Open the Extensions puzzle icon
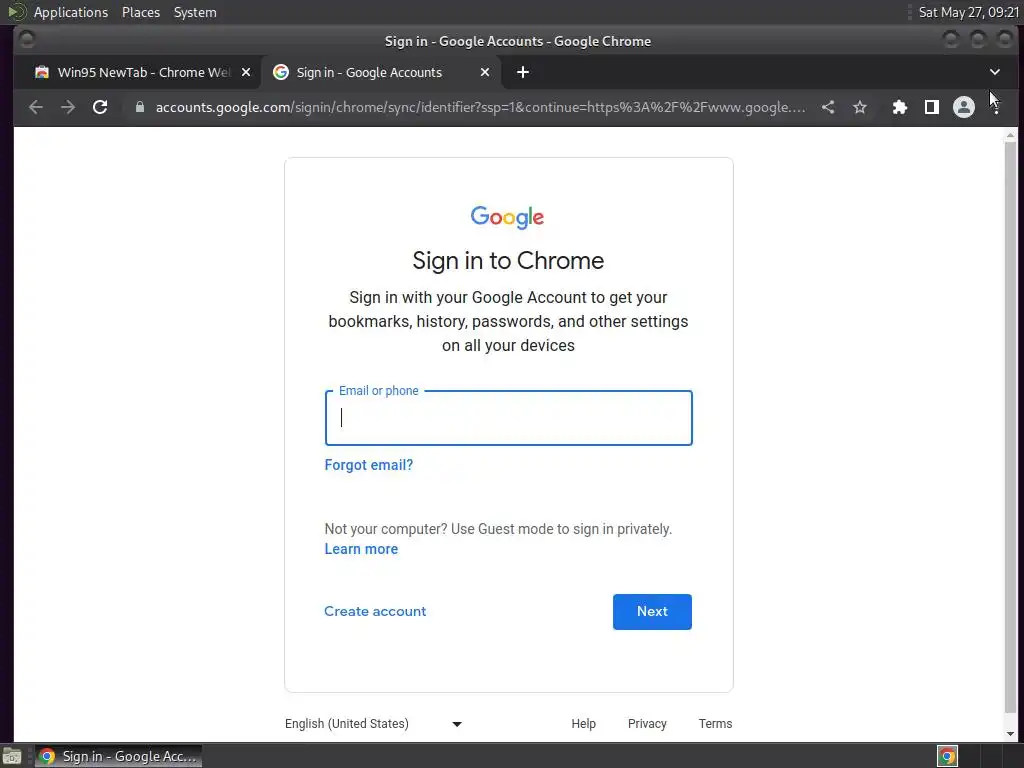 [x=899, y=107]
